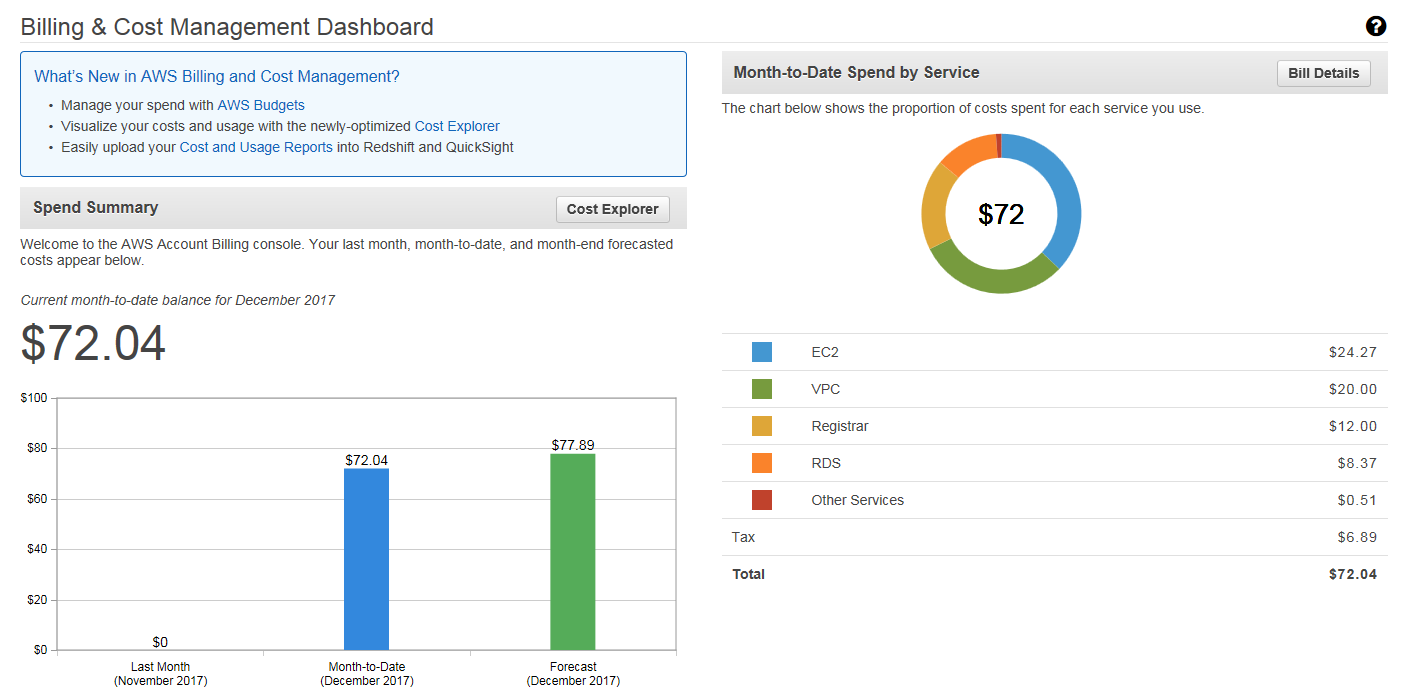Click the $77.89 forecast bar value label
1425x698 pixels.
click(573, 445)
